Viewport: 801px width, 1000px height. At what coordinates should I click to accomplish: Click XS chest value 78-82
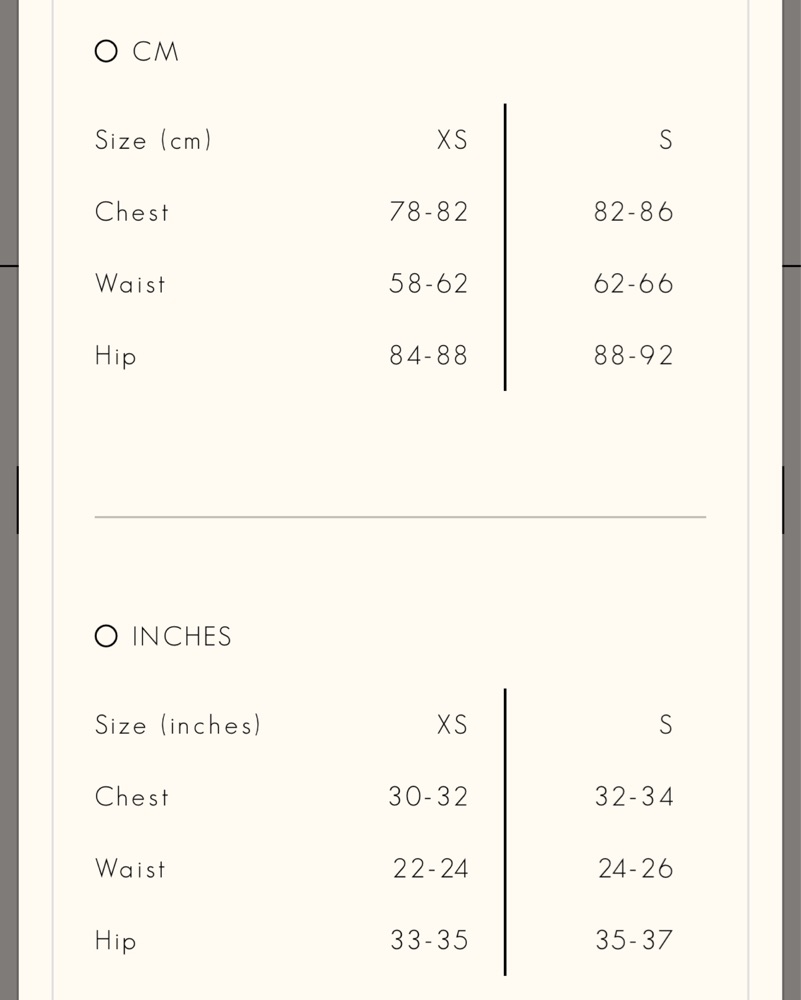pyautogui.click(x=429, y=212)
